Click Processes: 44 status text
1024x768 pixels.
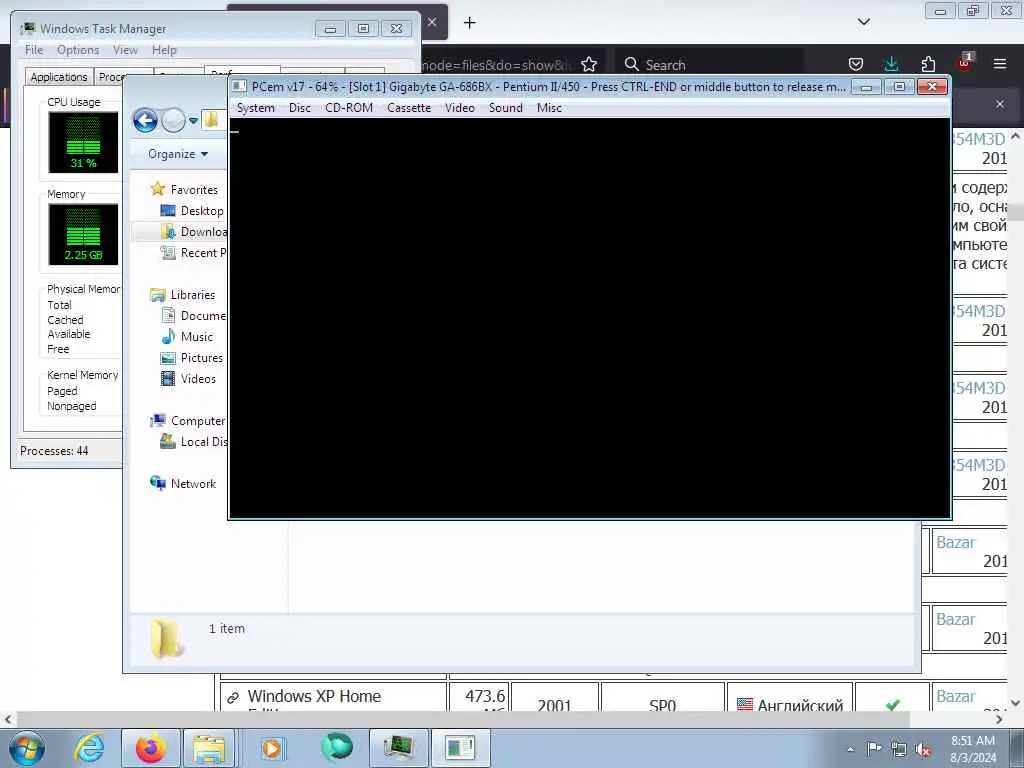[54, 451]
